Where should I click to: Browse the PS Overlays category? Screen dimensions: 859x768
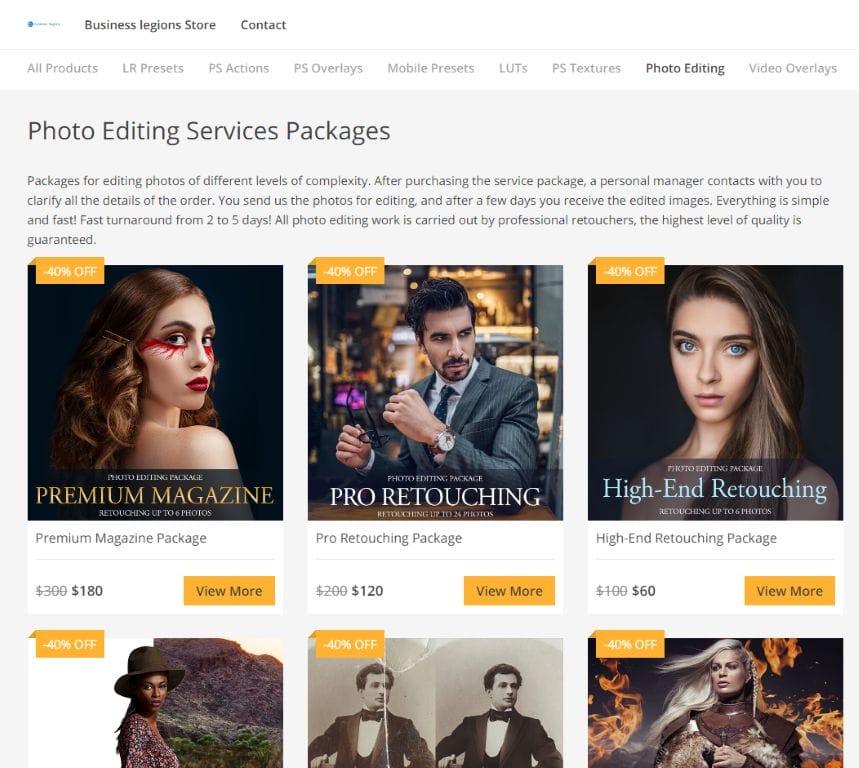pos(328,68)
